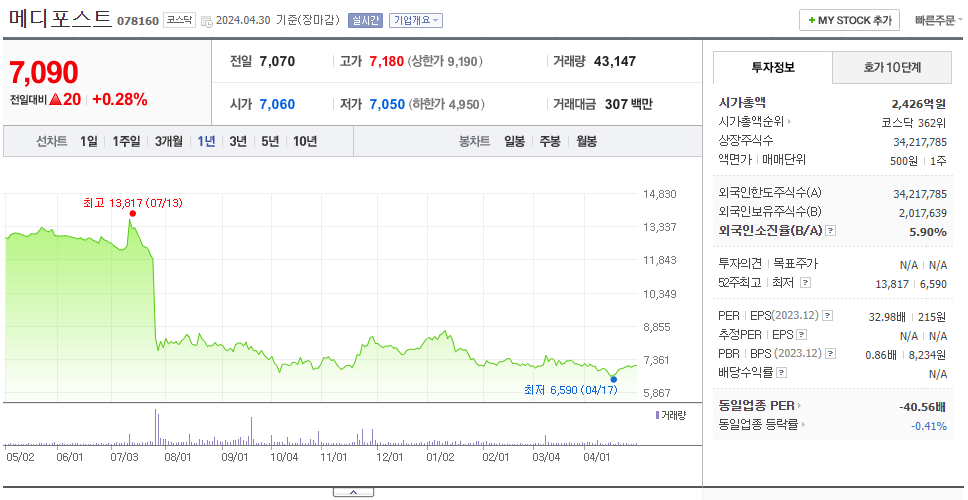Select the 3년 line chart range

238,141
